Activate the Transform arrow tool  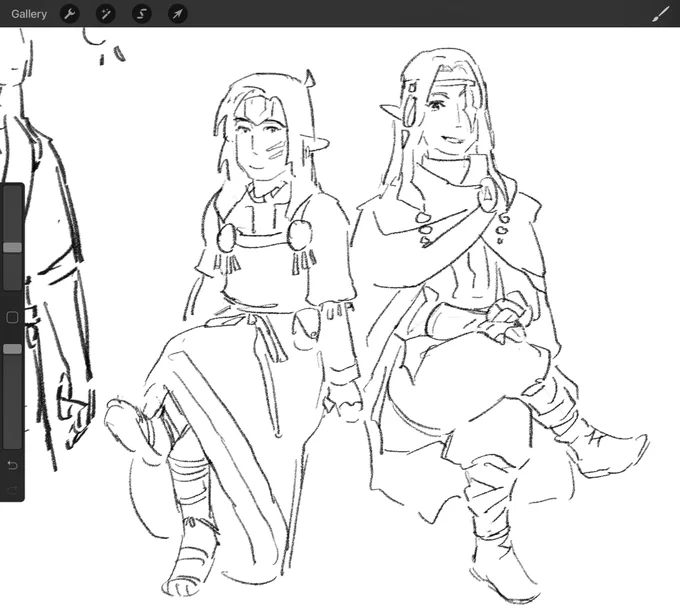(178, 14)
